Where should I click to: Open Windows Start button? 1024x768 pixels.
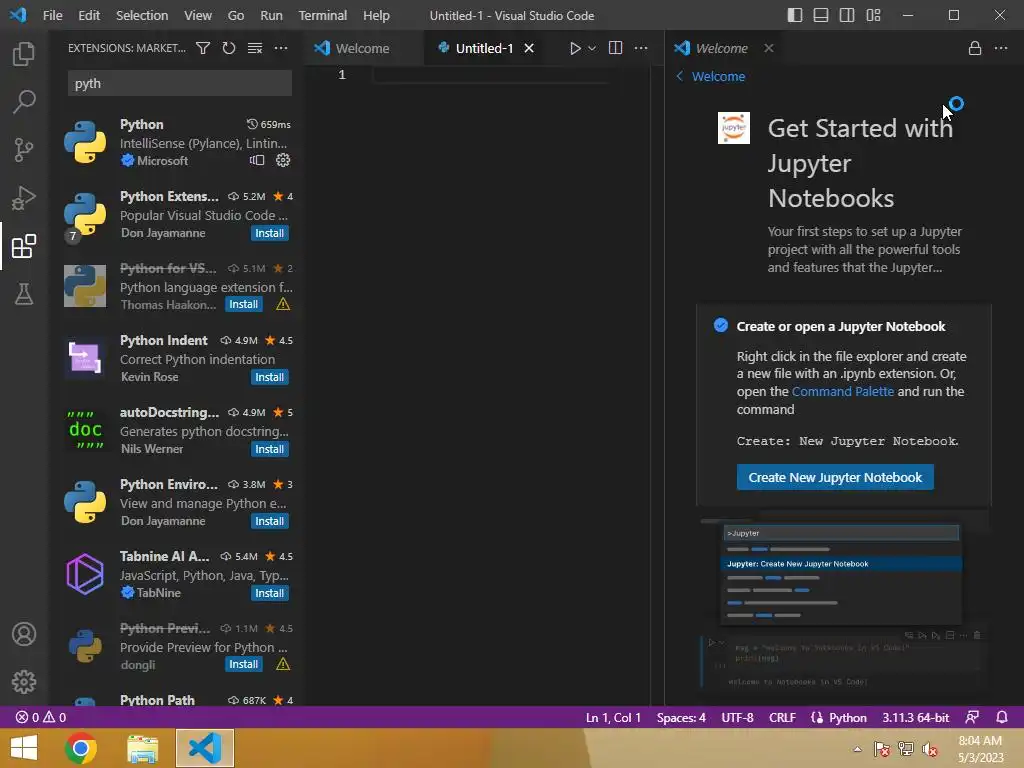24,748
